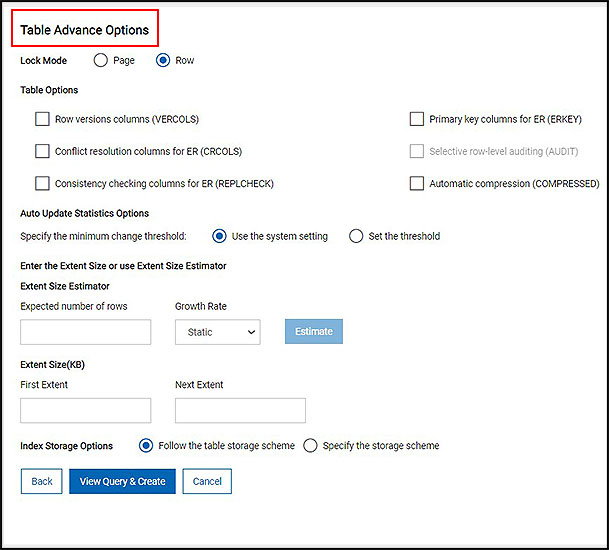Select the Page lock mode radio button

[x=101, y=60]
